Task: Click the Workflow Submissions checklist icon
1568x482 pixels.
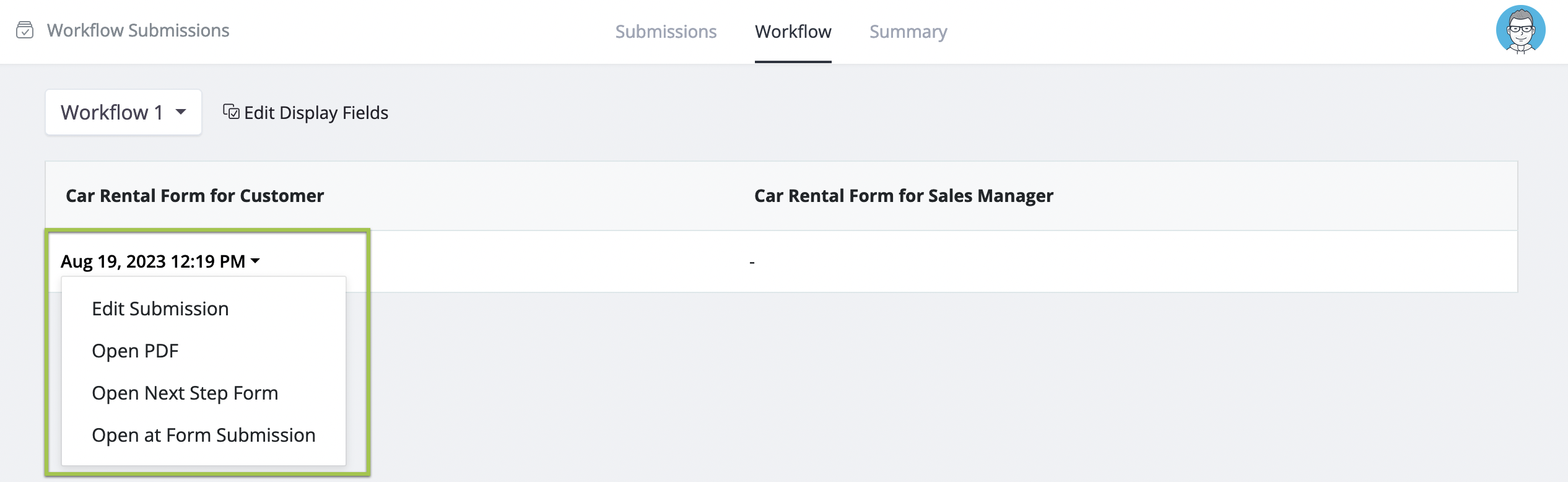Action: pyautogui.click(x=25, y=30)
